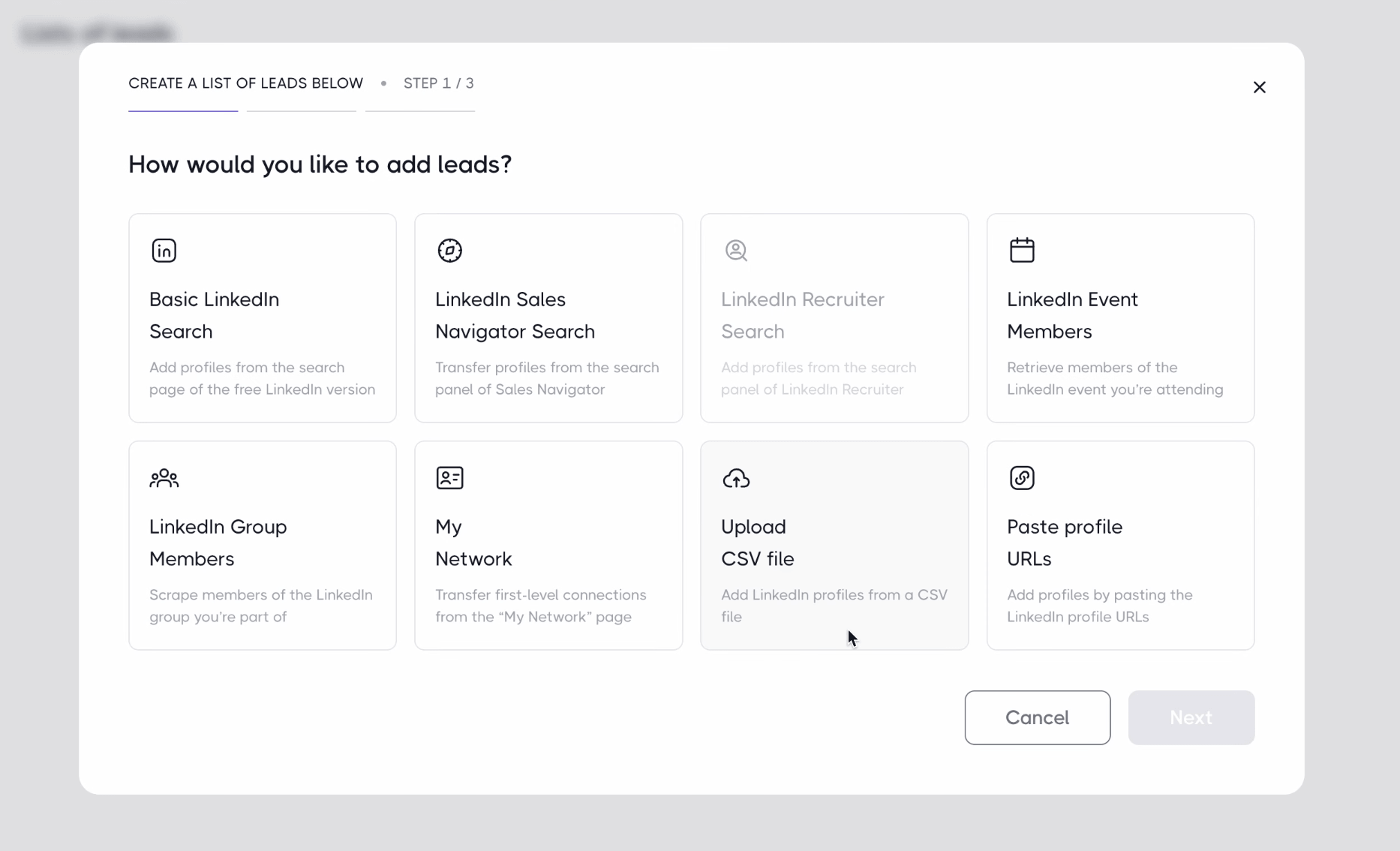
Task: Select the "Paste profile URLs" title
Action: coord(1065,543)
